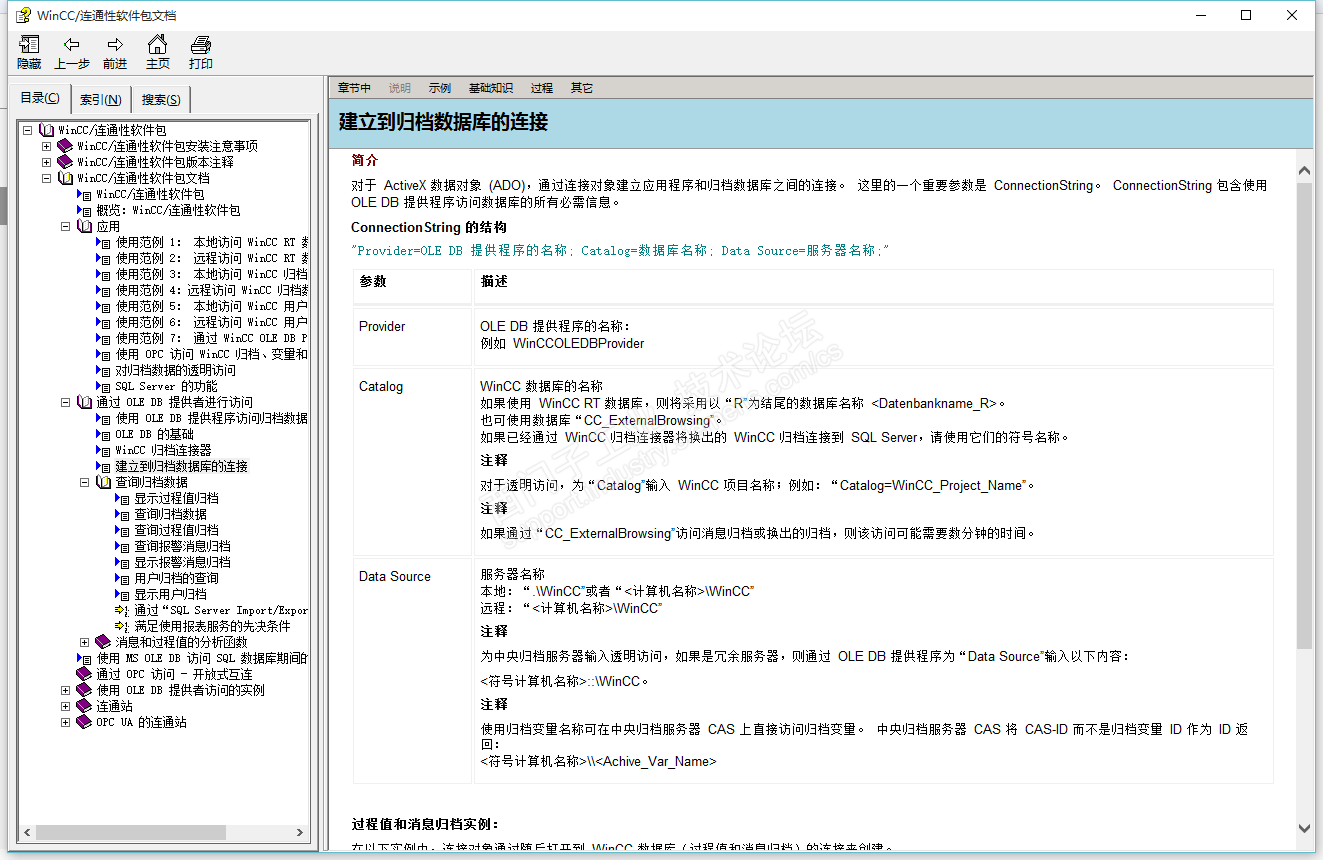Image resolution: width=1323 pixels, height=860 pixels.
Task: Collapse the root WinCC/连通性软件包 tree node
Action: (27, 130)
